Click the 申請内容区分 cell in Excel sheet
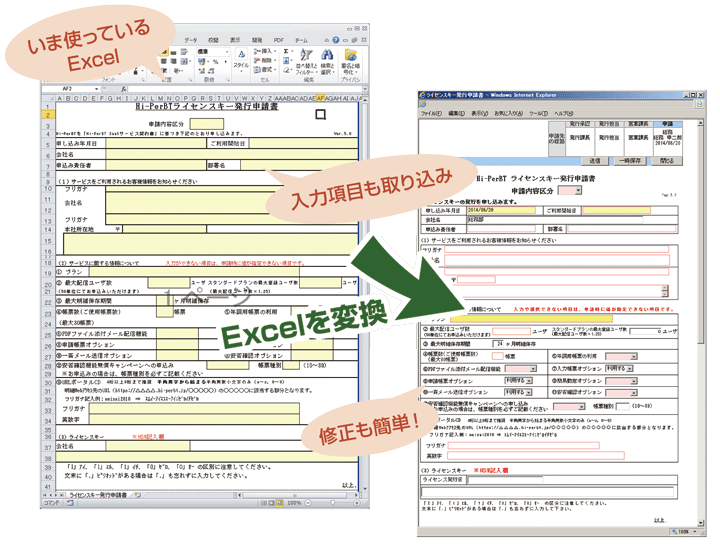The height and width of the screenshot is (551, 720). pos(207,124)
